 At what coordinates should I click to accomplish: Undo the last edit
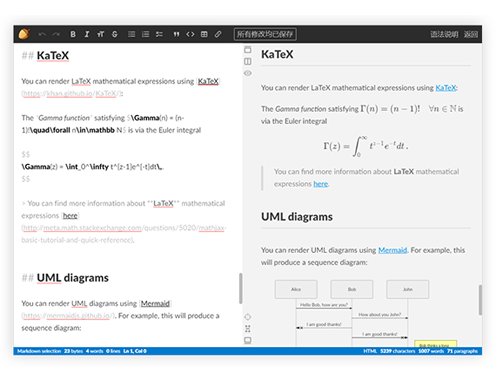42,34
